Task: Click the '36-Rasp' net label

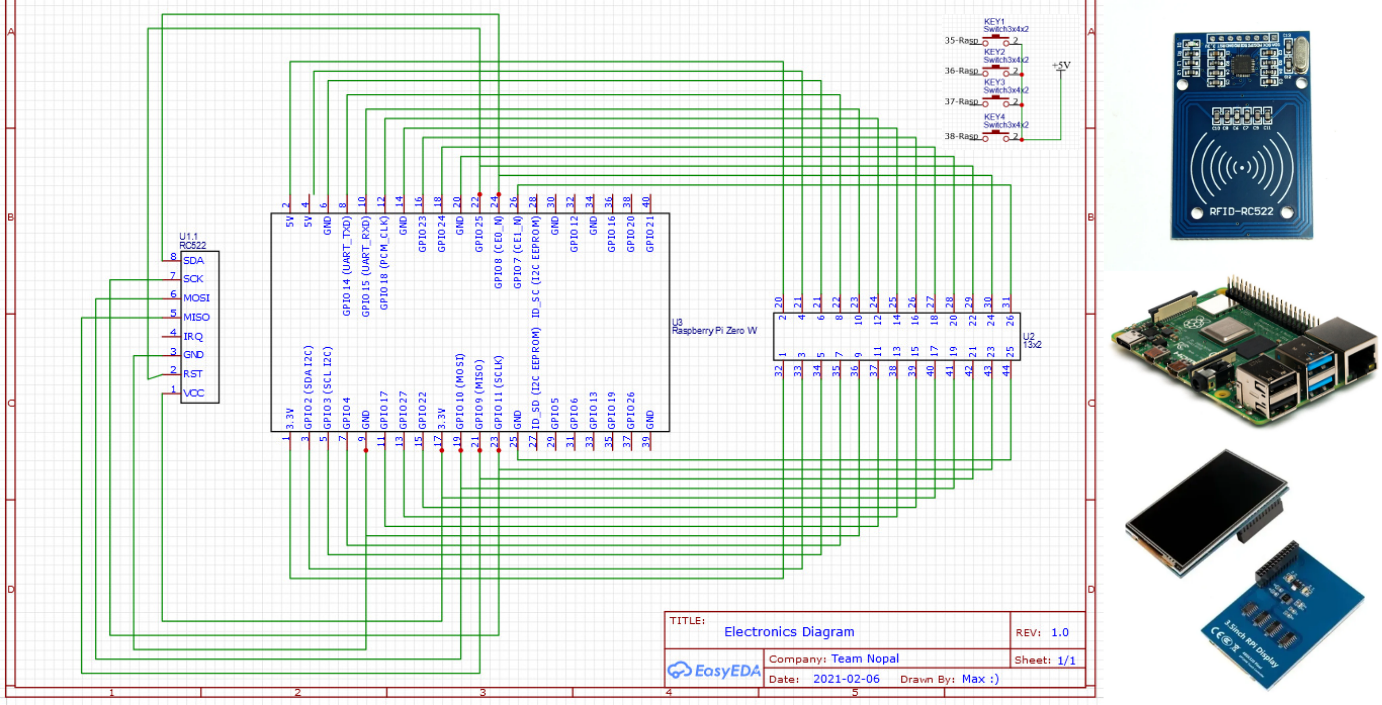Action: 961,71
